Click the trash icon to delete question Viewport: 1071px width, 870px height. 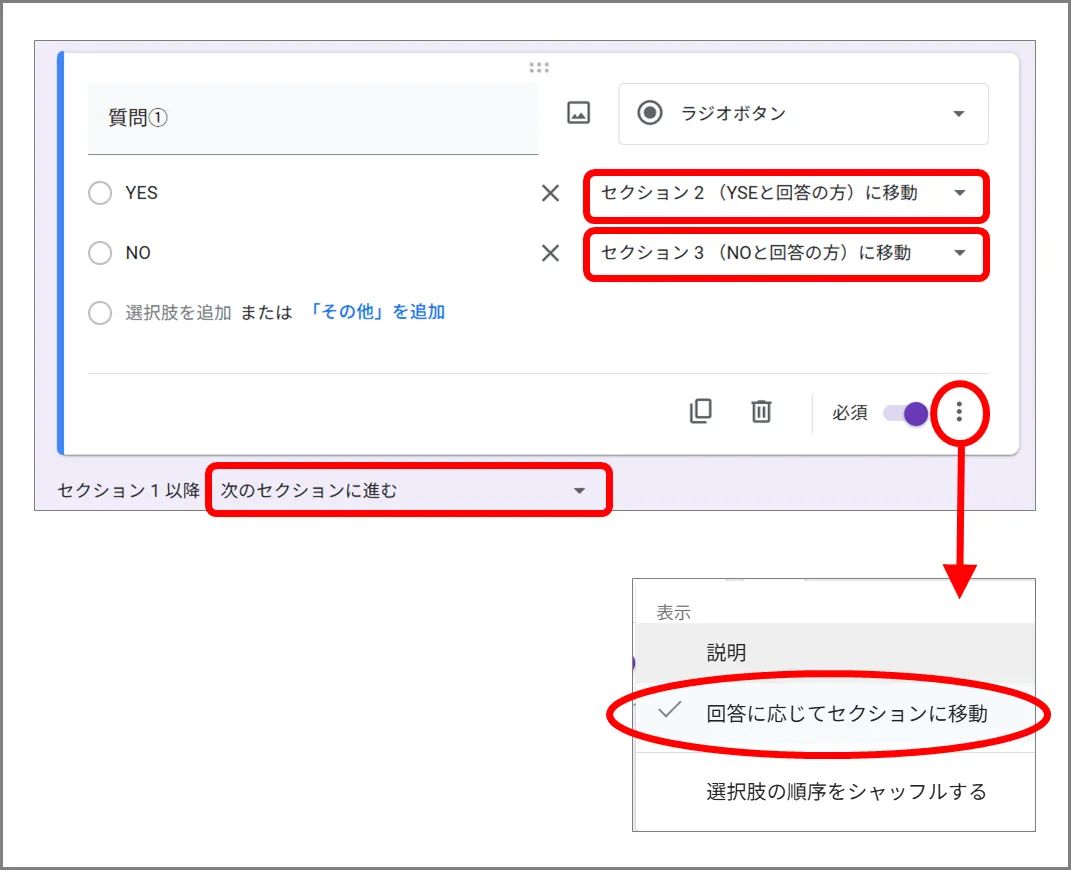[x=761, y=411]
